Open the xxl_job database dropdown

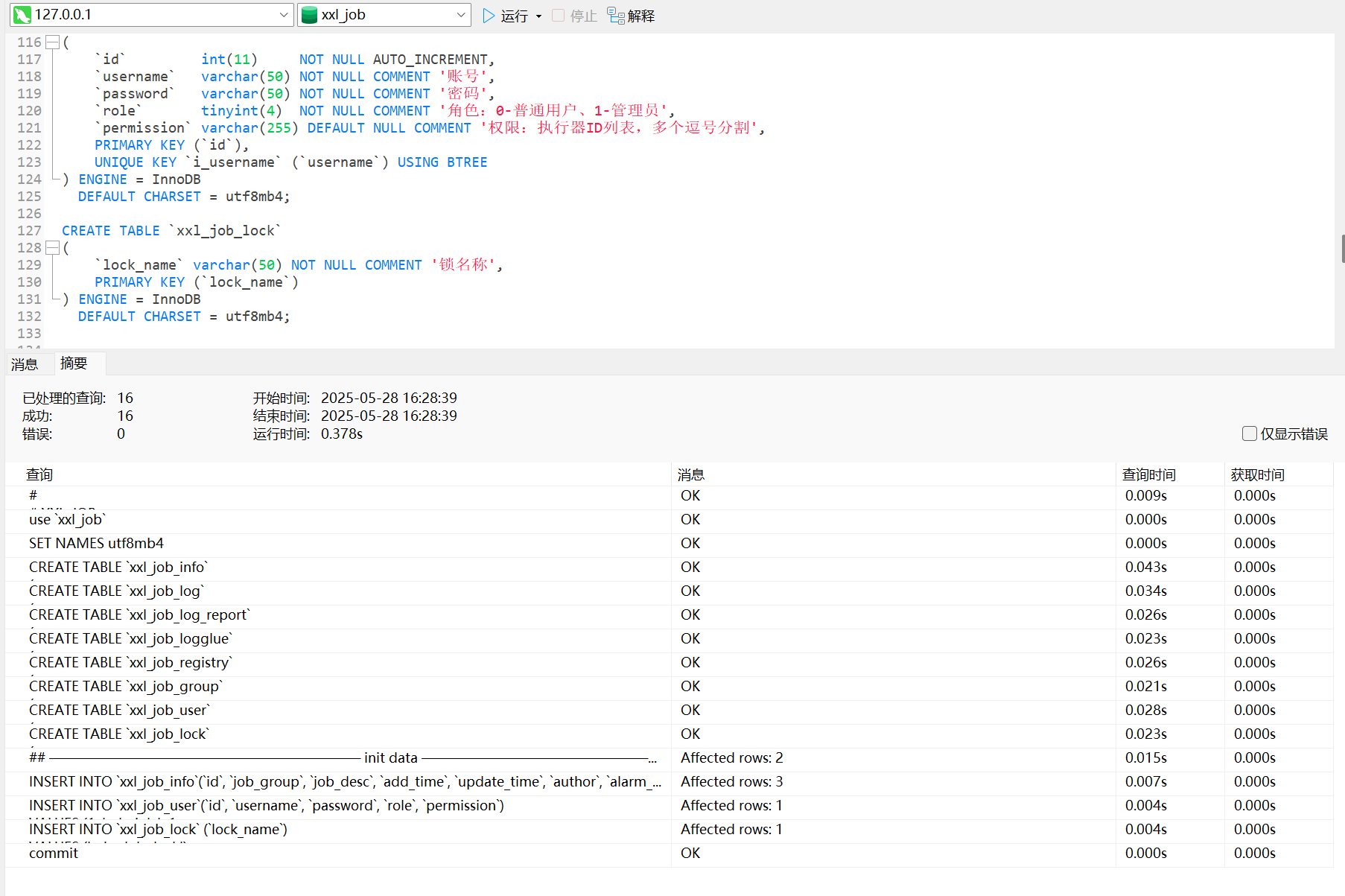coord(461,15)
